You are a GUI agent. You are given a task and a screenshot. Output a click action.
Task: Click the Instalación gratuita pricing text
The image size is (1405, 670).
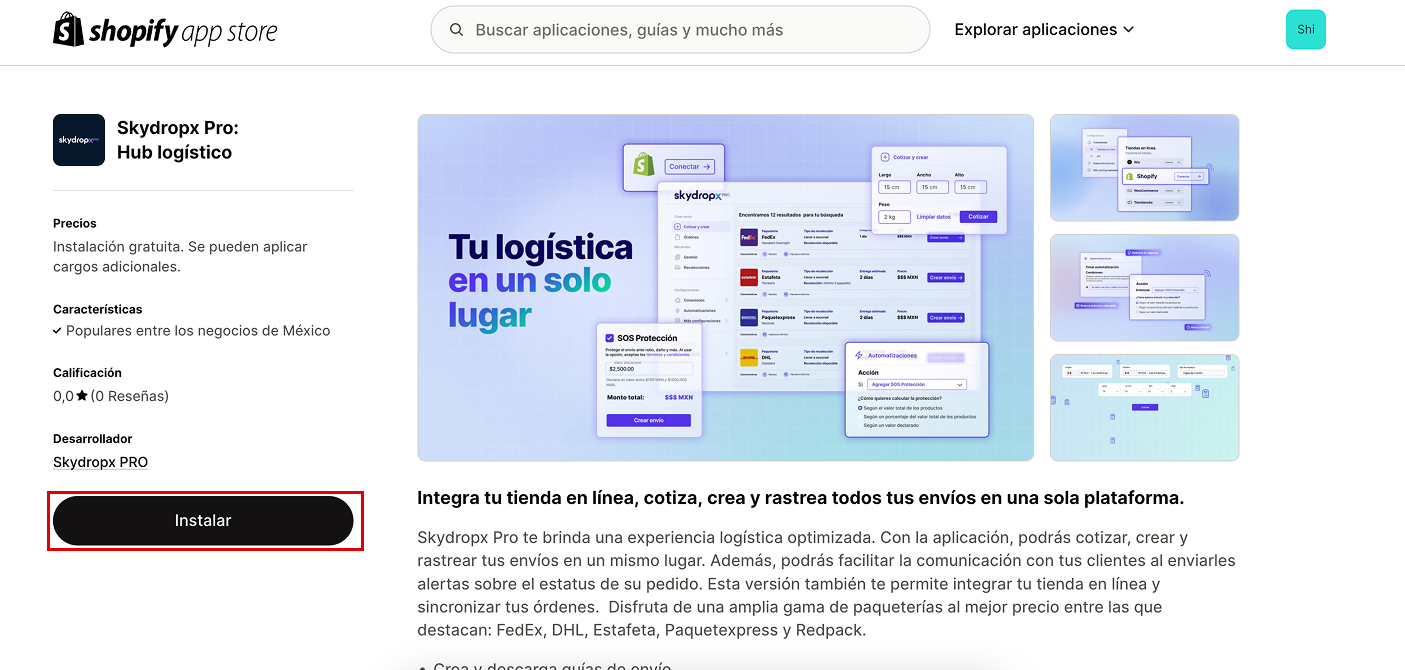click(x=180, y=257)
